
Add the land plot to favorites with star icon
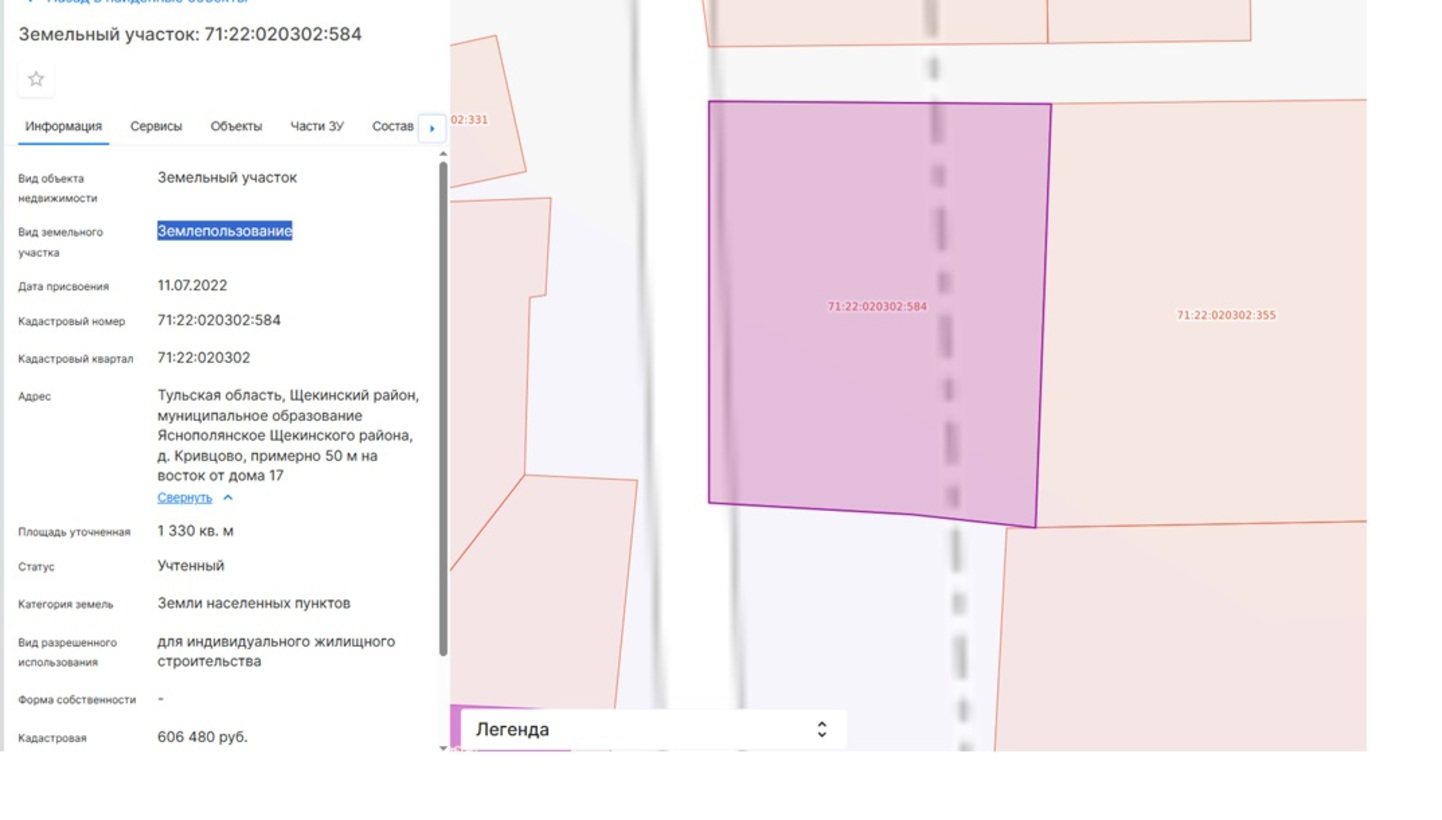36,79
